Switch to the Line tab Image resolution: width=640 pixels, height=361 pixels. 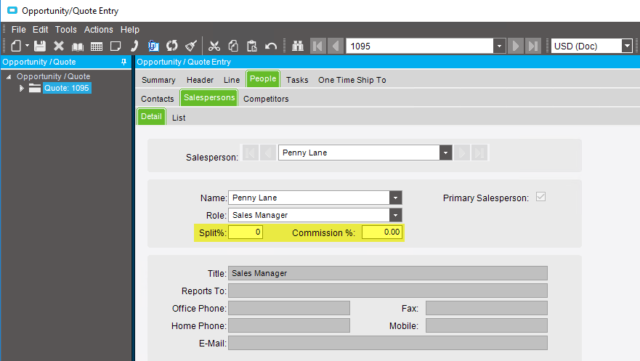[x=231, y=80]
